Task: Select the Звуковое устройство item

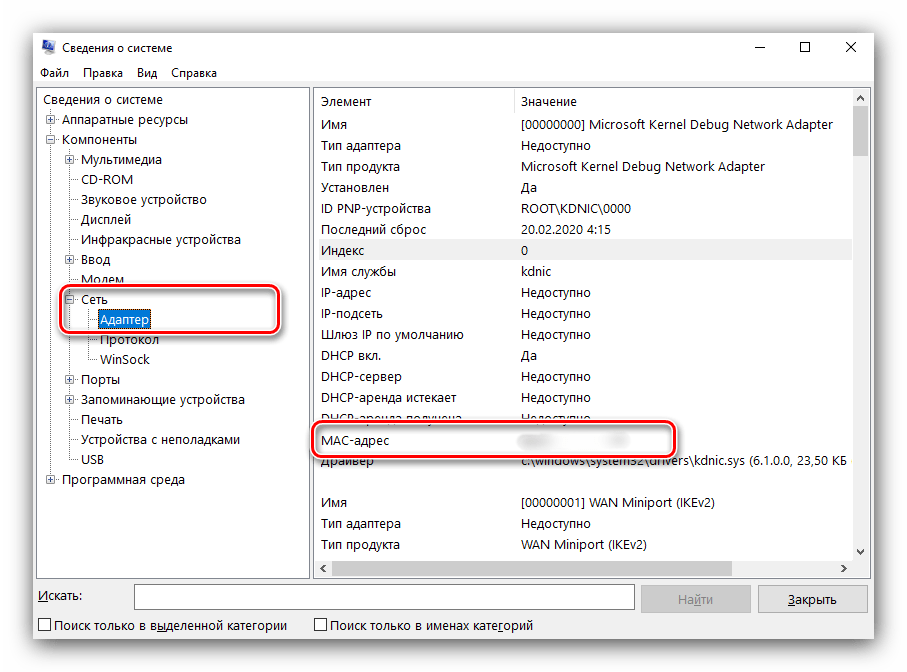Action: tap(144, 200)
